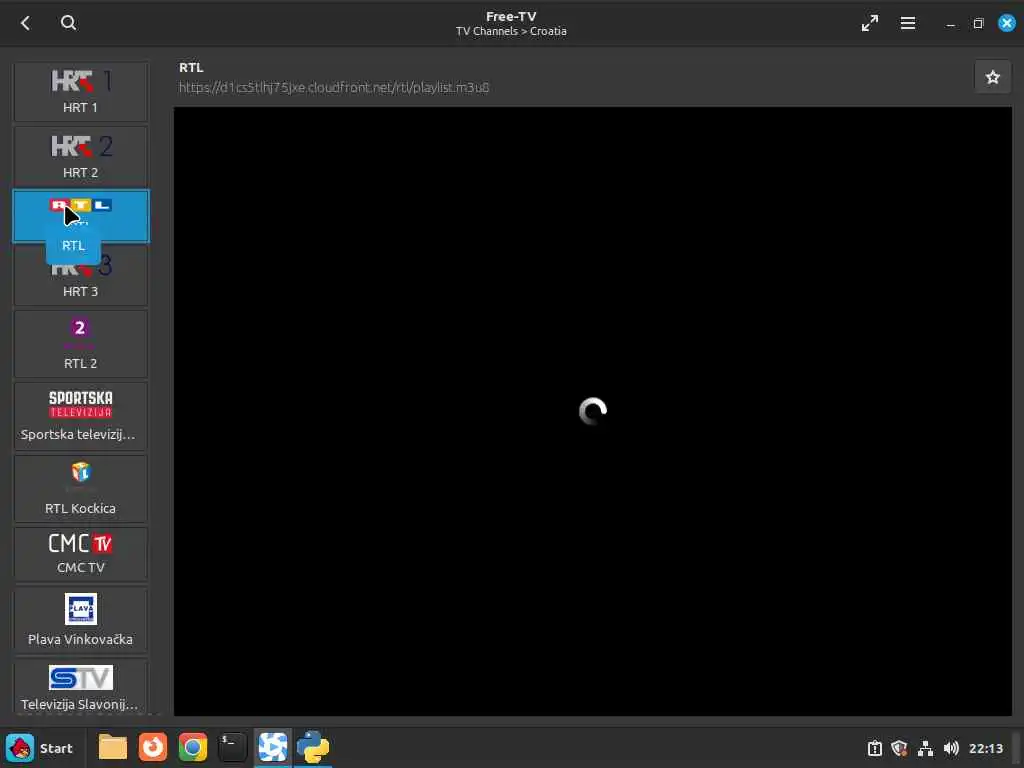Open the hamburger menu
This screenshot has height=768, width=1024.
pos(907,24)
